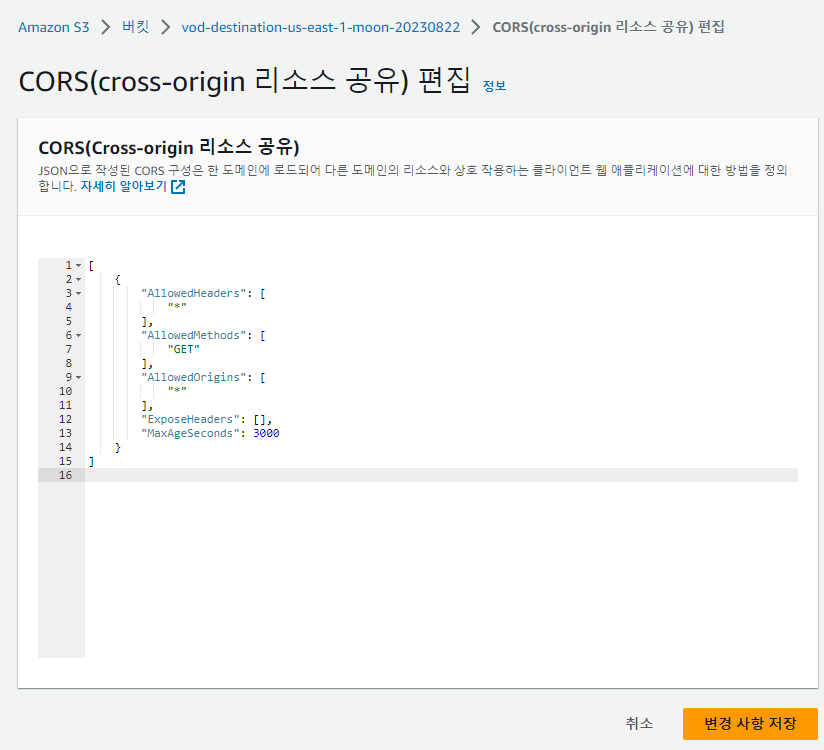The height and width of the screenshot is (750, 824).
Task: Collapse AllowedOrigins fold arrow on line 9
Action: tap(78, 377)
